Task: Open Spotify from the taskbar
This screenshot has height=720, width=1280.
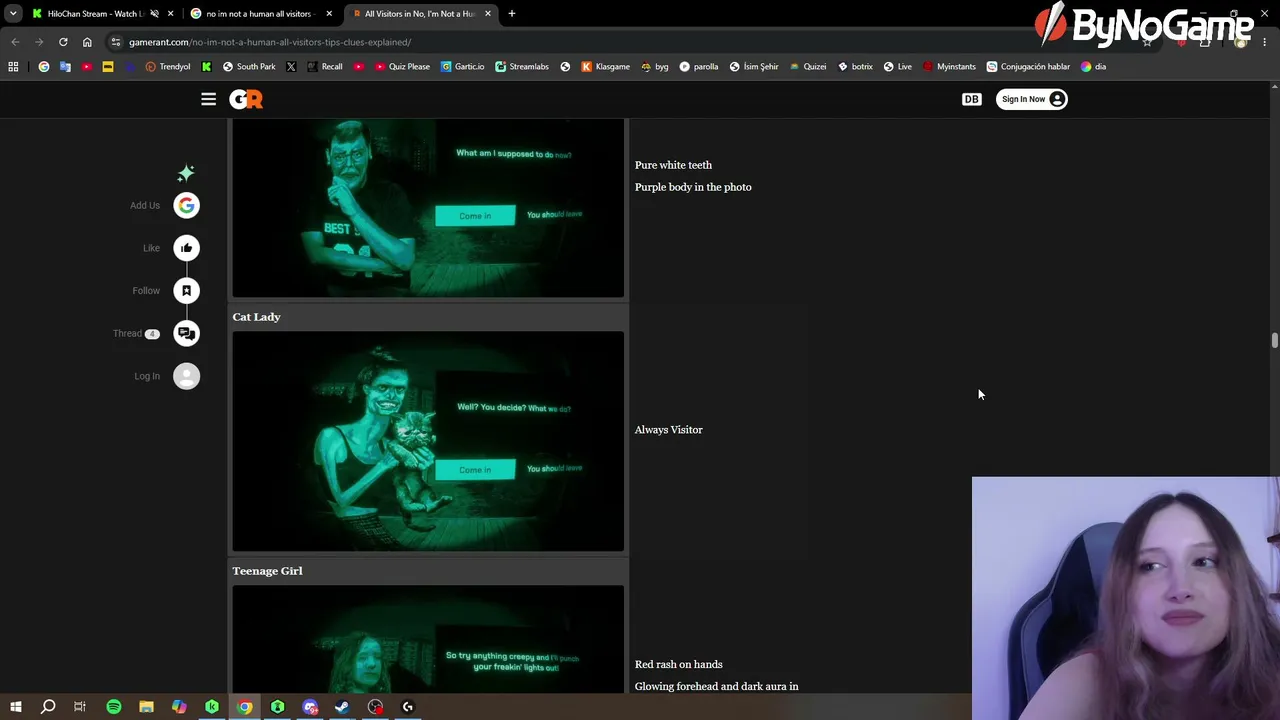Action: [113, 707]
